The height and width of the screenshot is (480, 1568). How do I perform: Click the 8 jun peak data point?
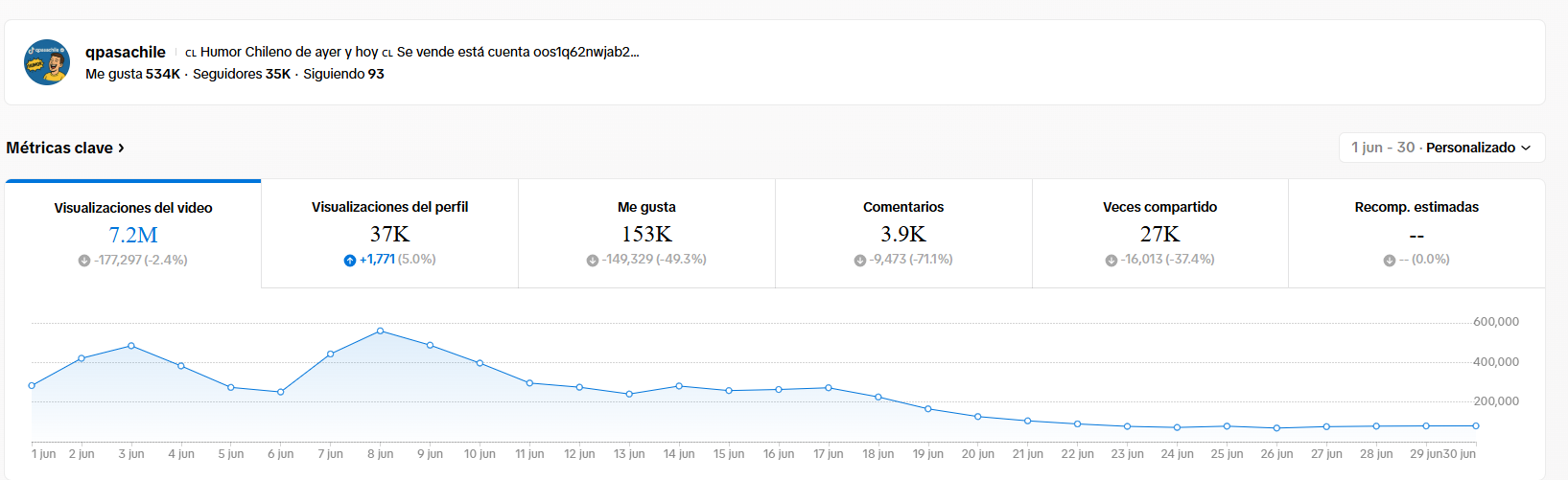(381, 331)
